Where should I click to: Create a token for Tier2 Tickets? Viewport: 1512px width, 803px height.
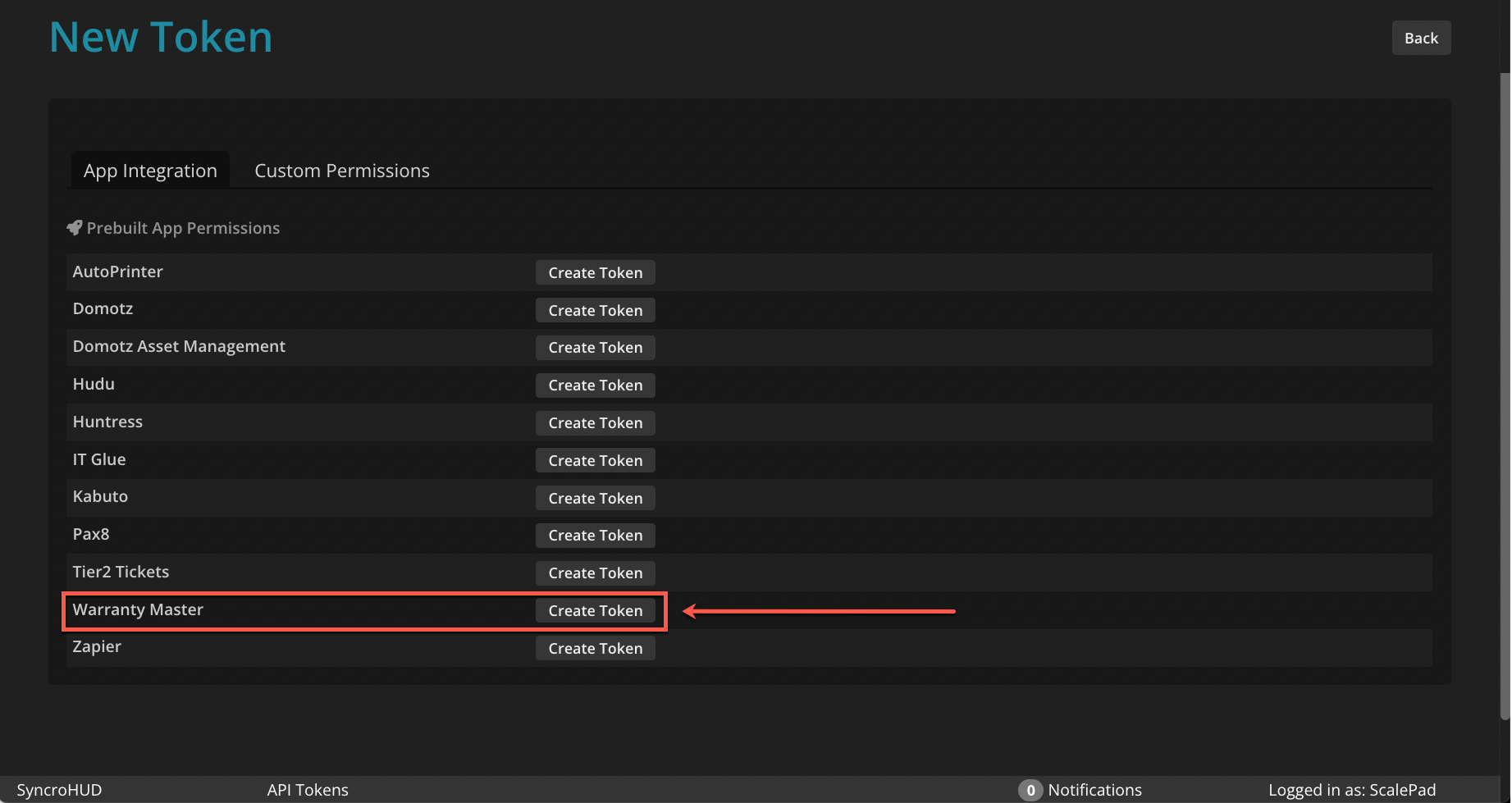click(x=596, y=573)
